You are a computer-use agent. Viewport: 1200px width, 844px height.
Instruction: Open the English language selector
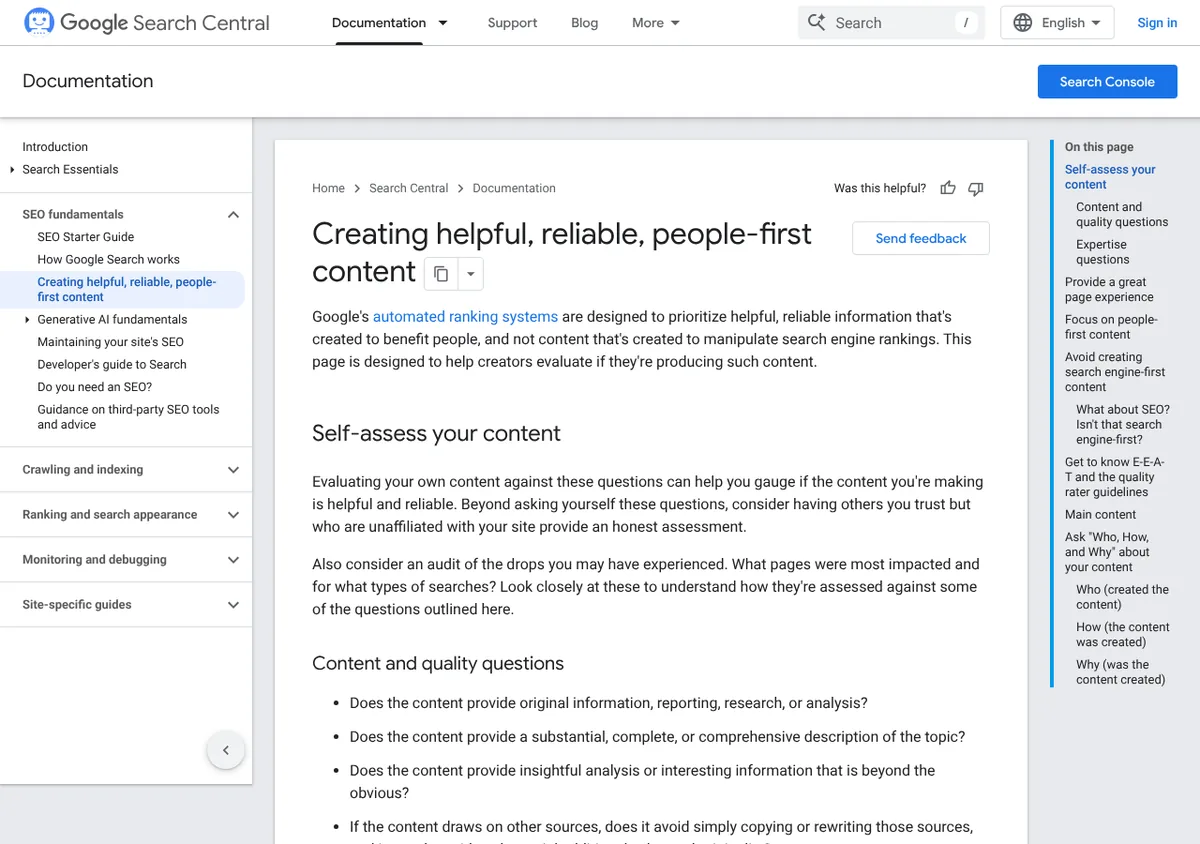pyautogui.click(x=1057, y=22)
